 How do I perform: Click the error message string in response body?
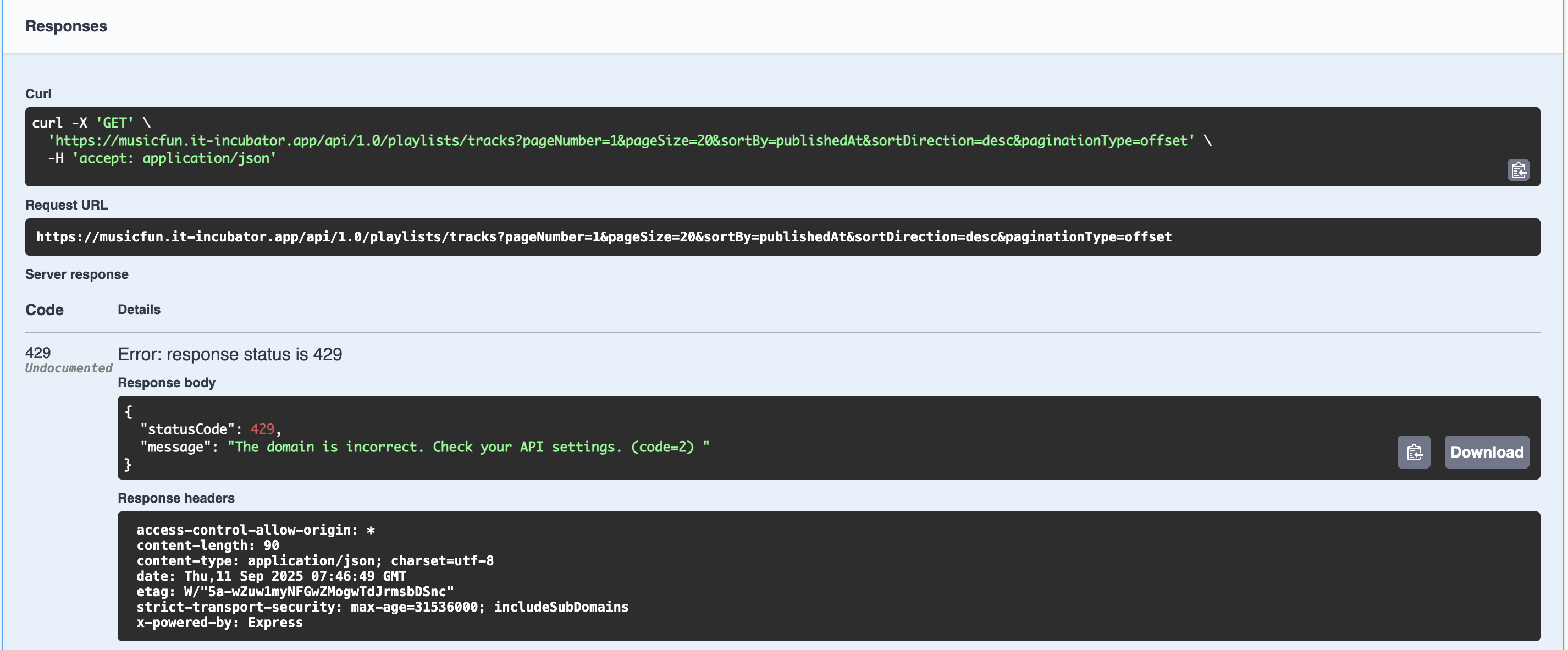(467, 447)
